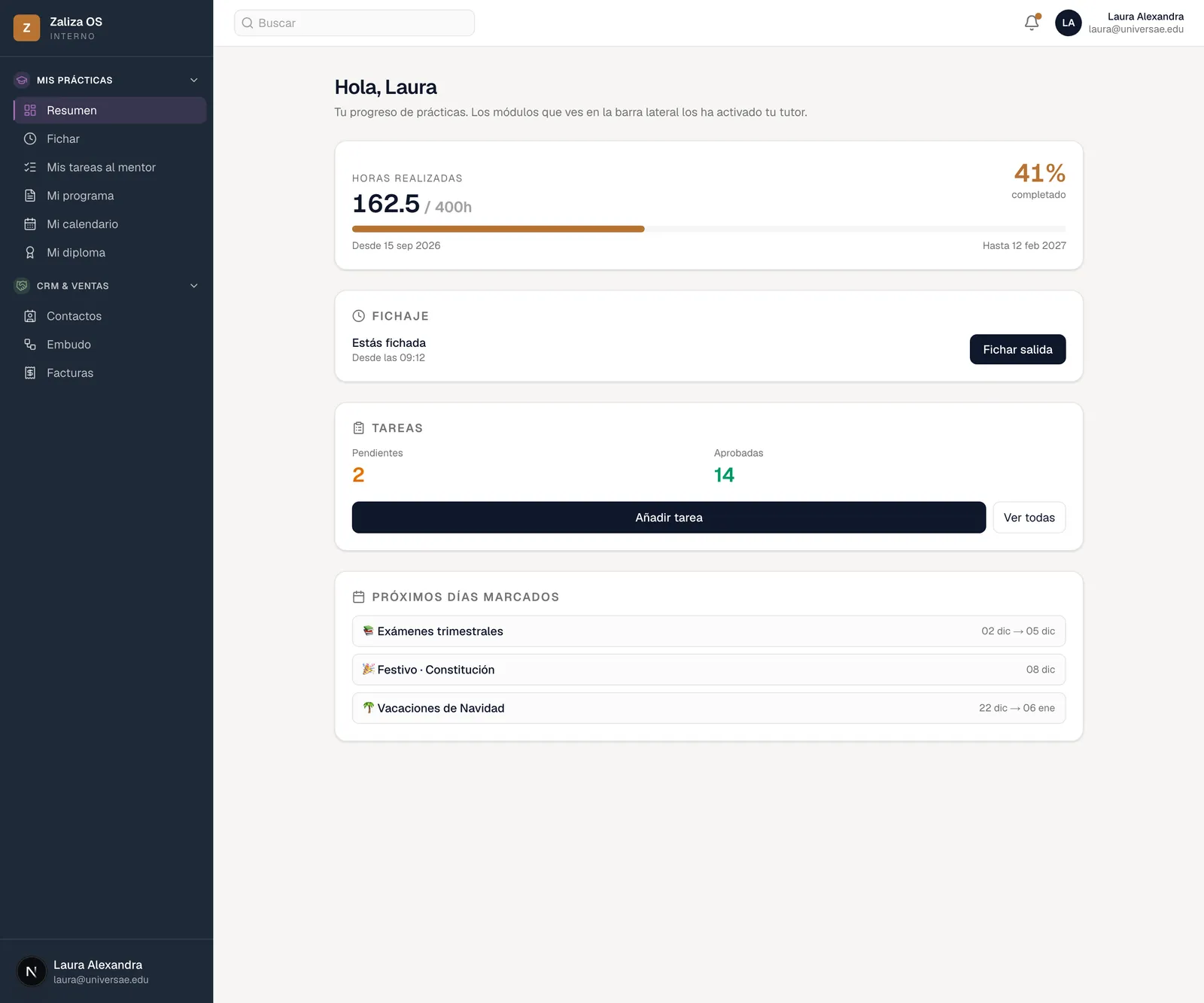Image resolution: width=1204 pixels, height=1003 pixels.
Task: Go to Mis tareas al mentor
Action: coord(110,167)
